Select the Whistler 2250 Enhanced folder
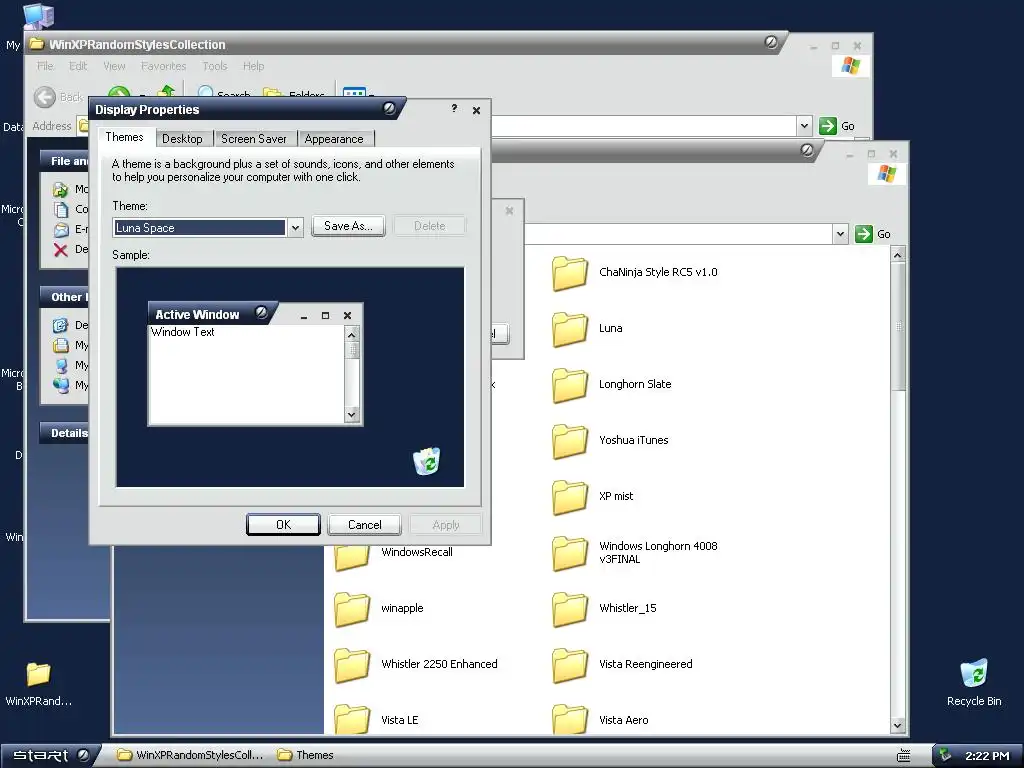This screenshot has width=1024, height=768. (x=351, y=665)
